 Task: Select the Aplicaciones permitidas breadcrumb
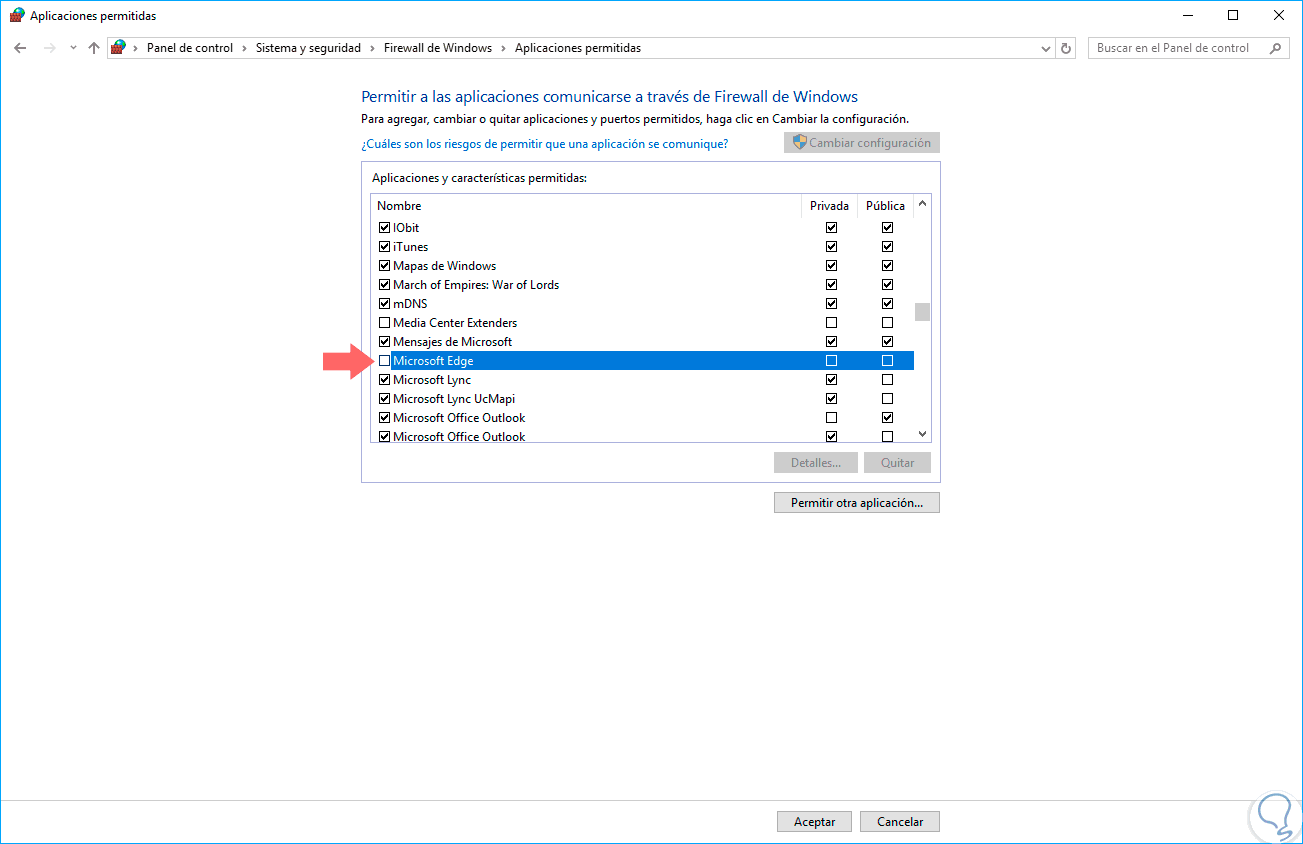point(578,48)
